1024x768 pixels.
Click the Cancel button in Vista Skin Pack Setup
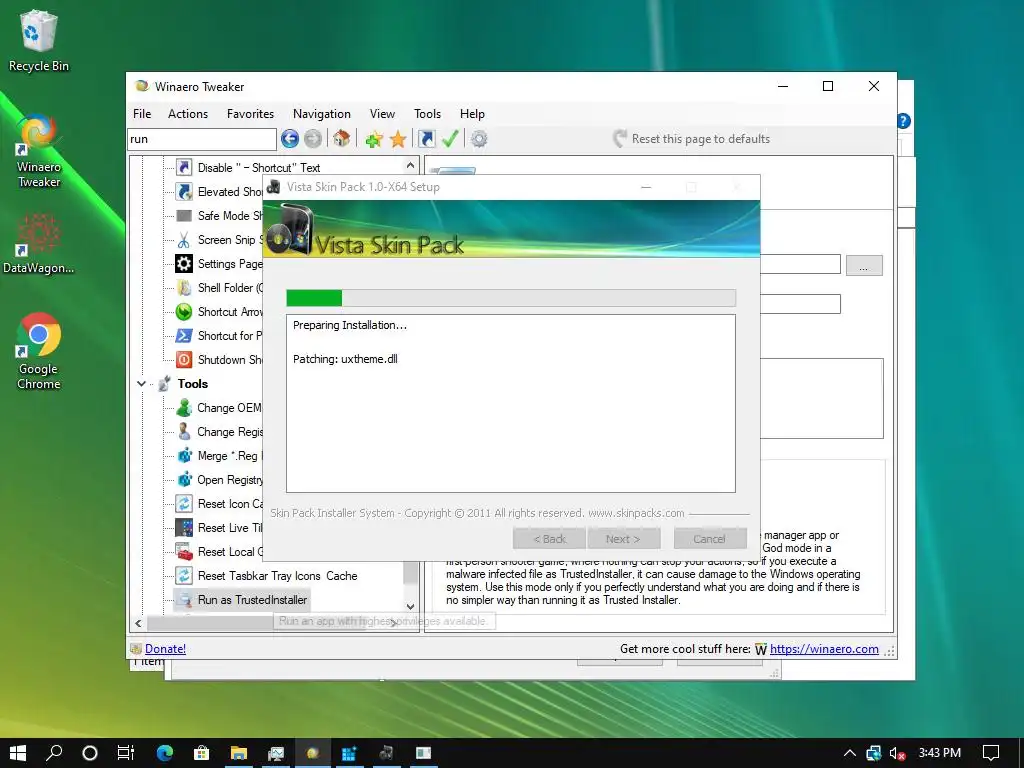[710, 539]
